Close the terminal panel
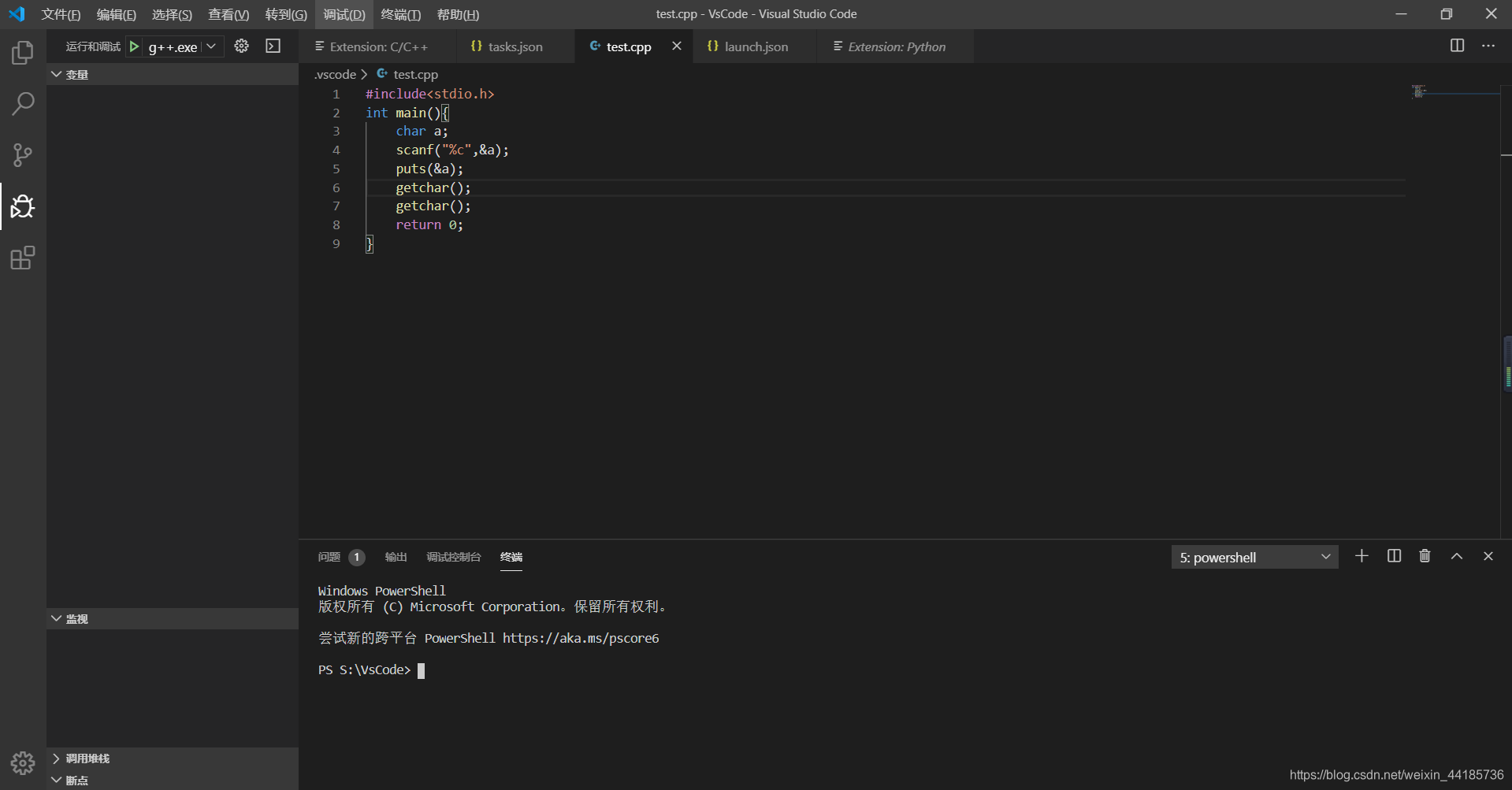The image size is (1512, 790). (1488, 556)
